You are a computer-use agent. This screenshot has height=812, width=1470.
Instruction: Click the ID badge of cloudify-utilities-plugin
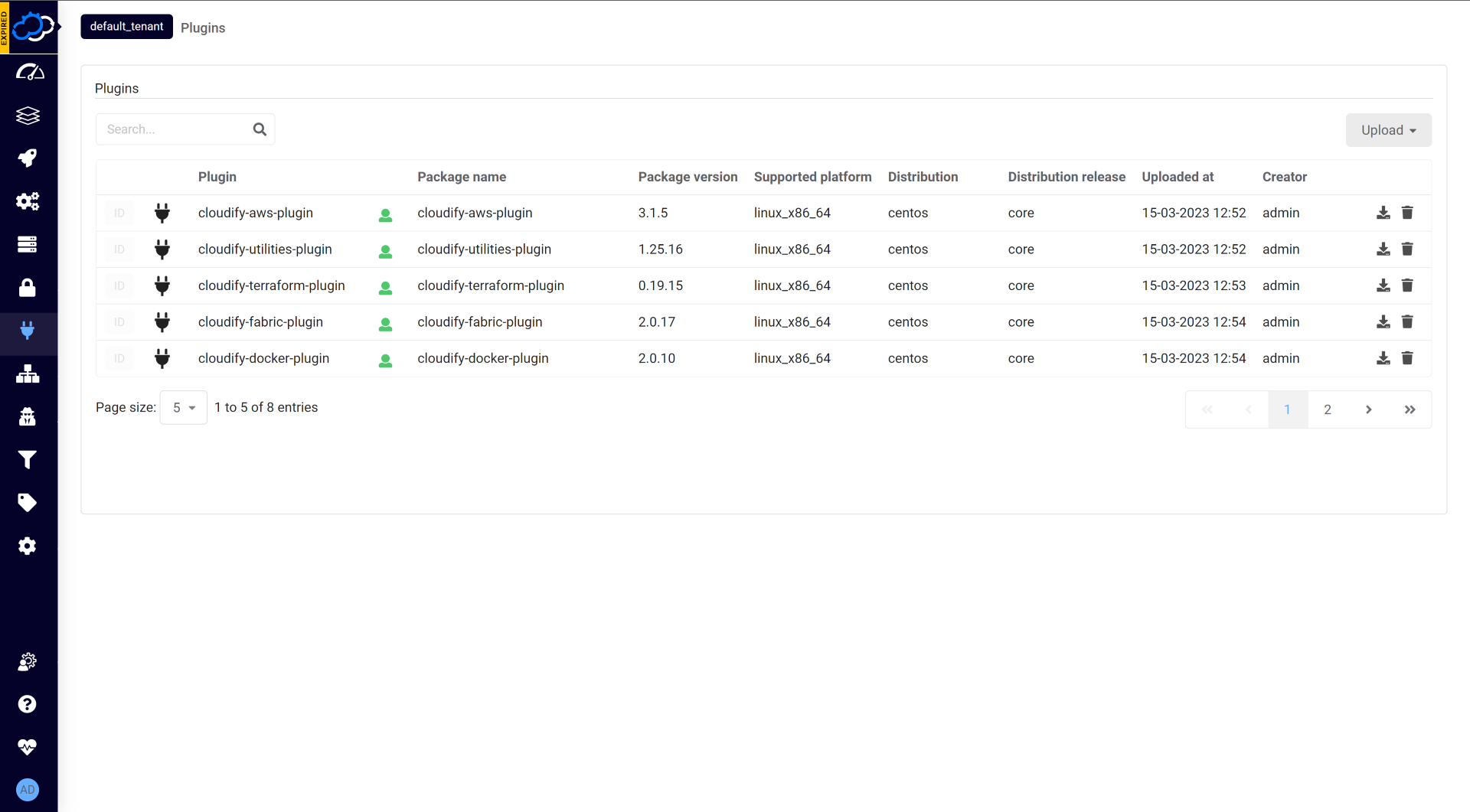click(x=119, y=249)
